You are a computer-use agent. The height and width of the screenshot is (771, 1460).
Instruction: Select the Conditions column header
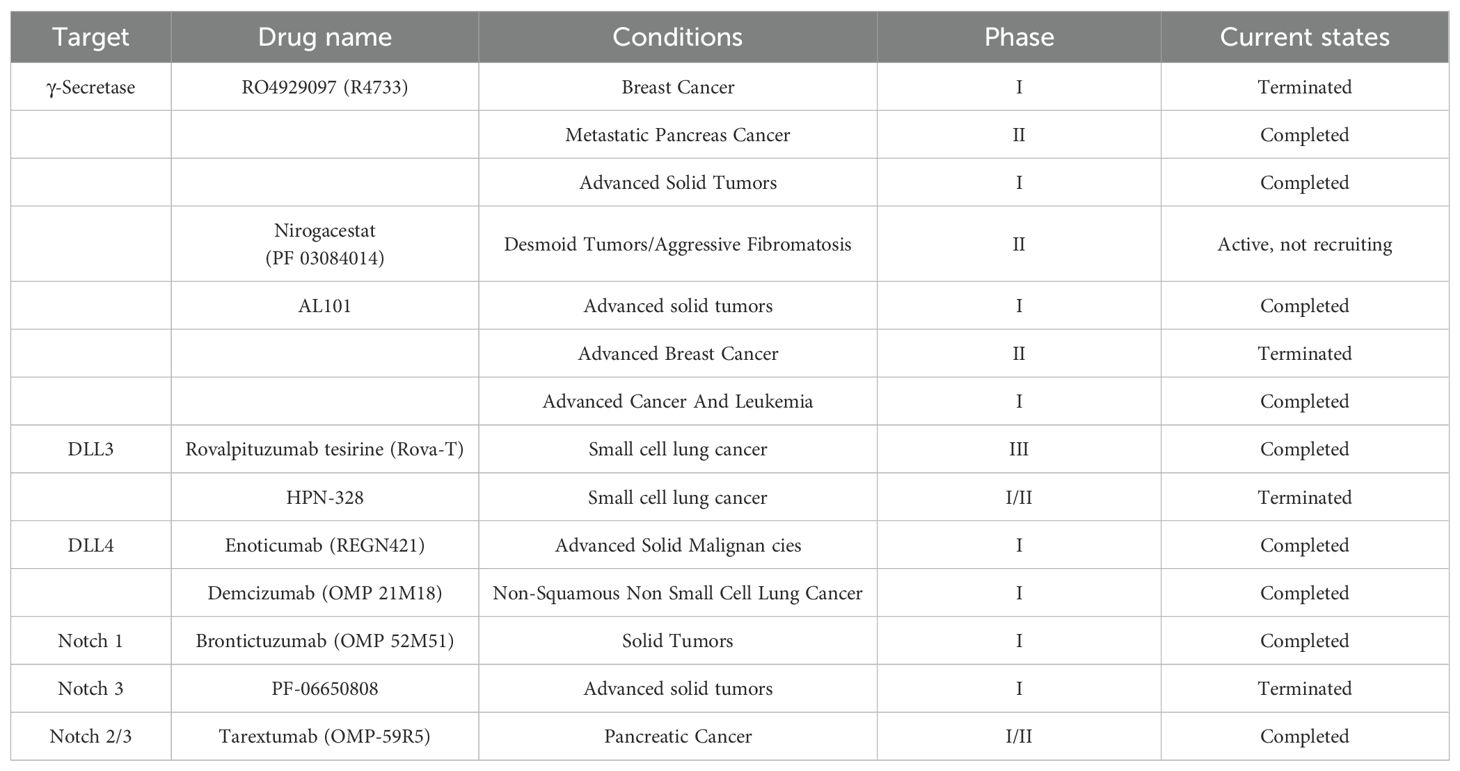coord(677,38)
